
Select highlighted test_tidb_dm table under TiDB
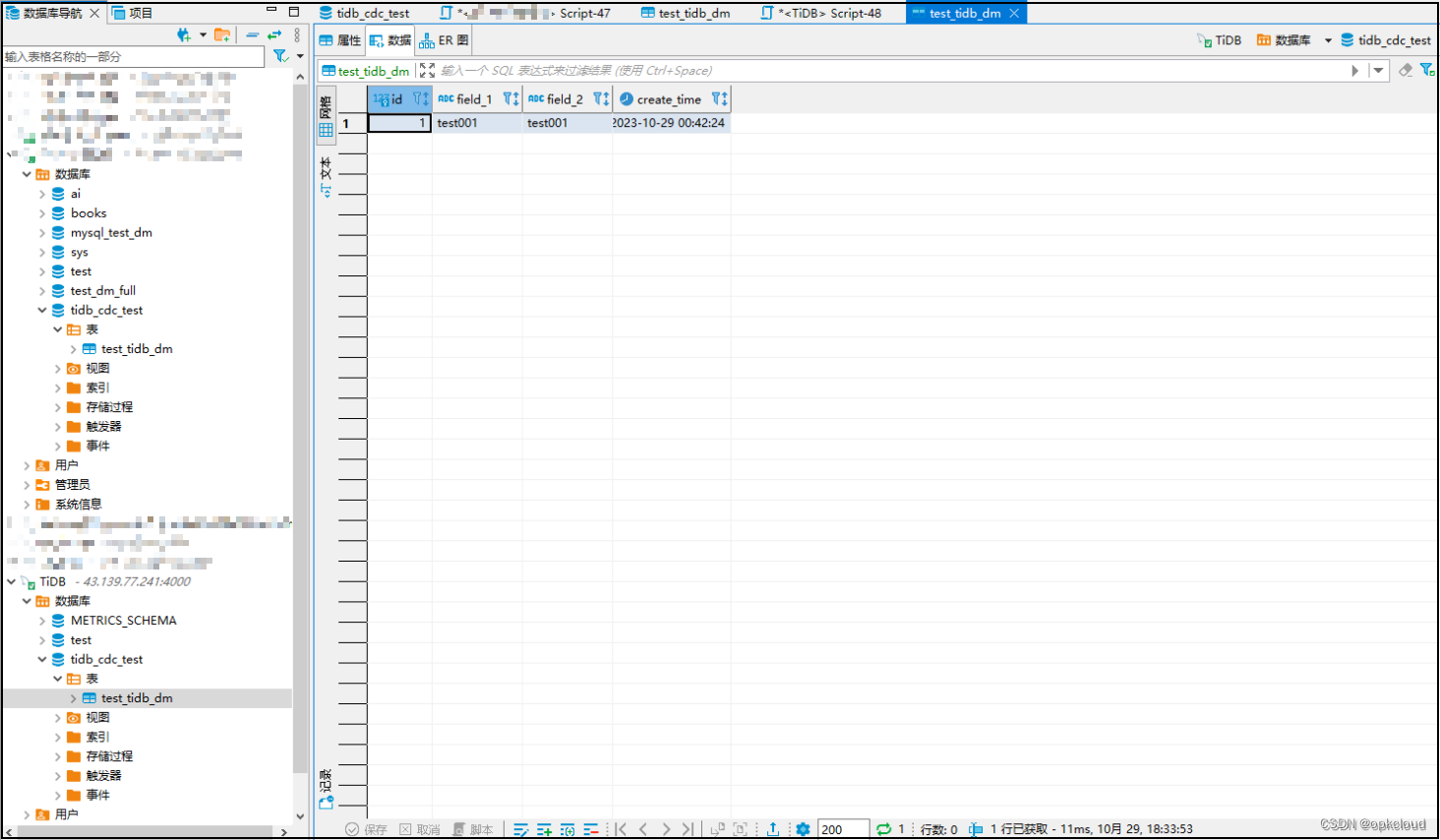click(x=137, y=698)
